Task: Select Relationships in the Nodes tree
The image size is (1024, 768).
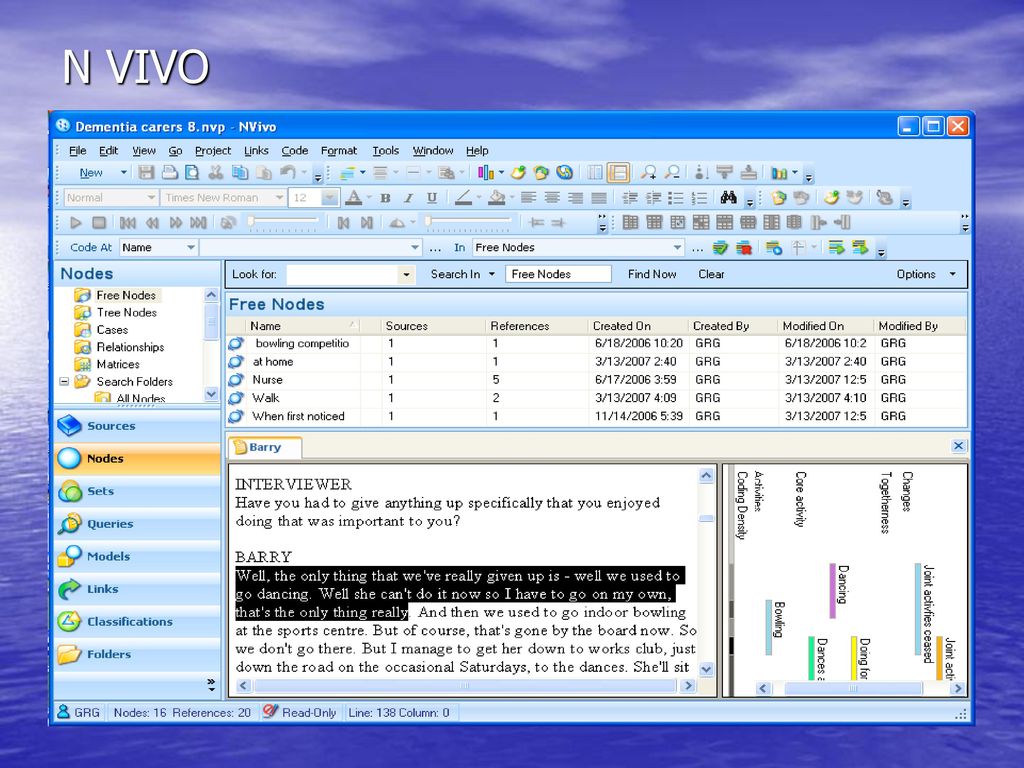Action: pos(130,347)
